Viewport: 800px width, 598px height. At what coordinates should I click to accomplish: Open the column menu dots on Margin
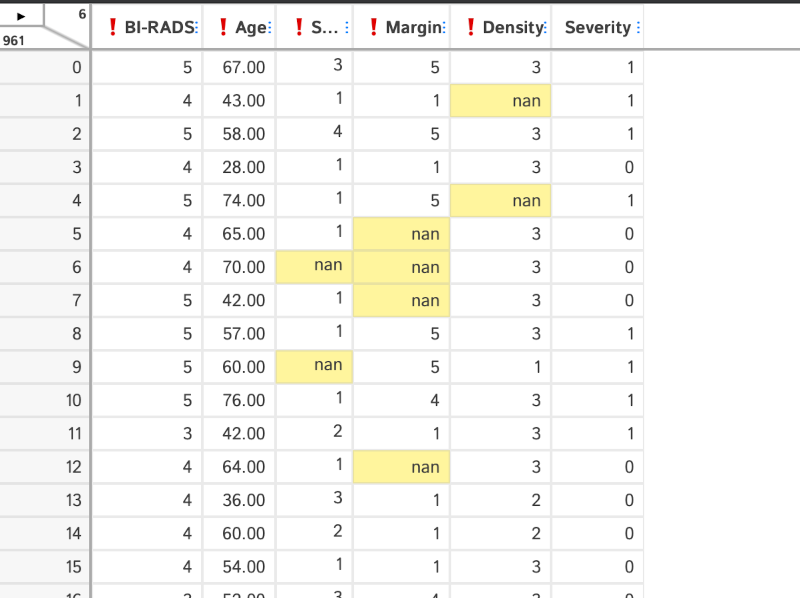pos(444,28)
